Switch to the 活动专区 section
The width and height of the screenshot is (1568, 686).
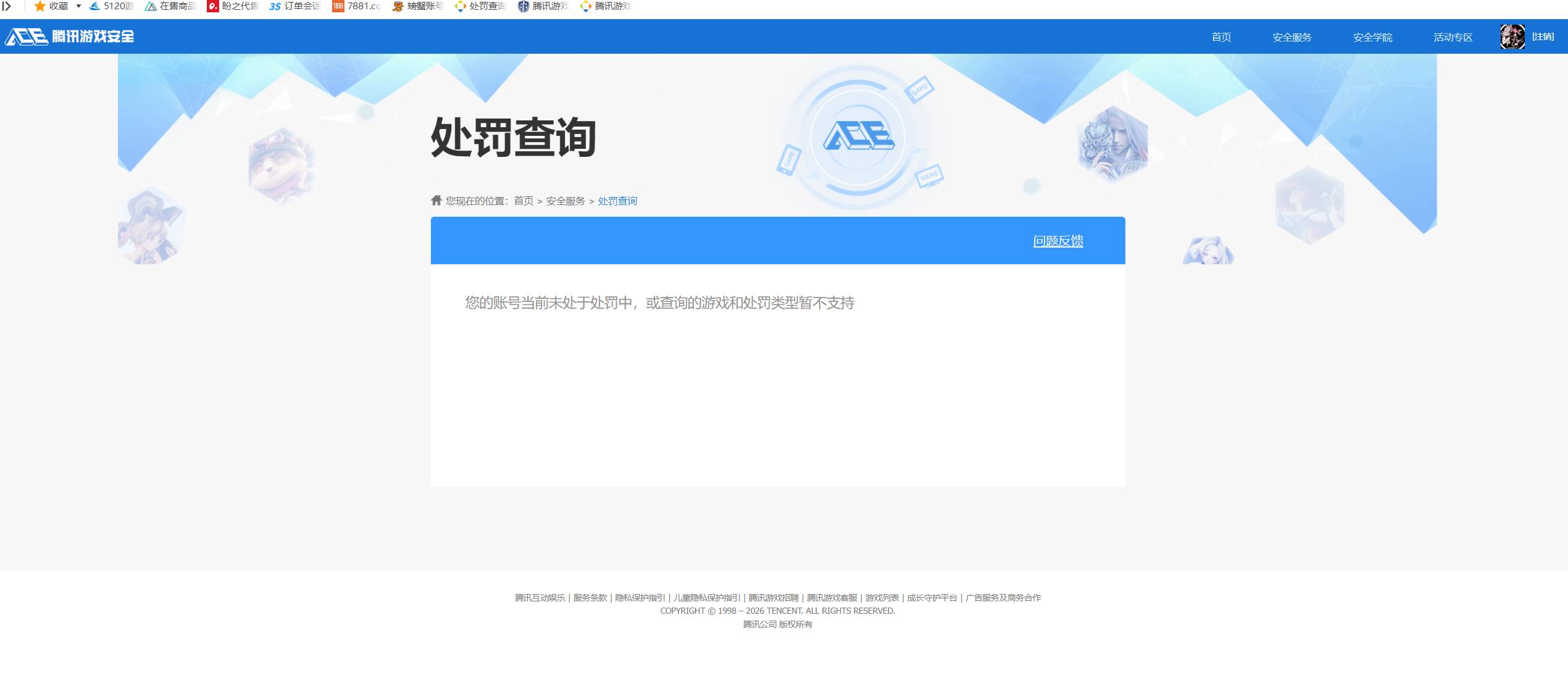pos(1453,36)
